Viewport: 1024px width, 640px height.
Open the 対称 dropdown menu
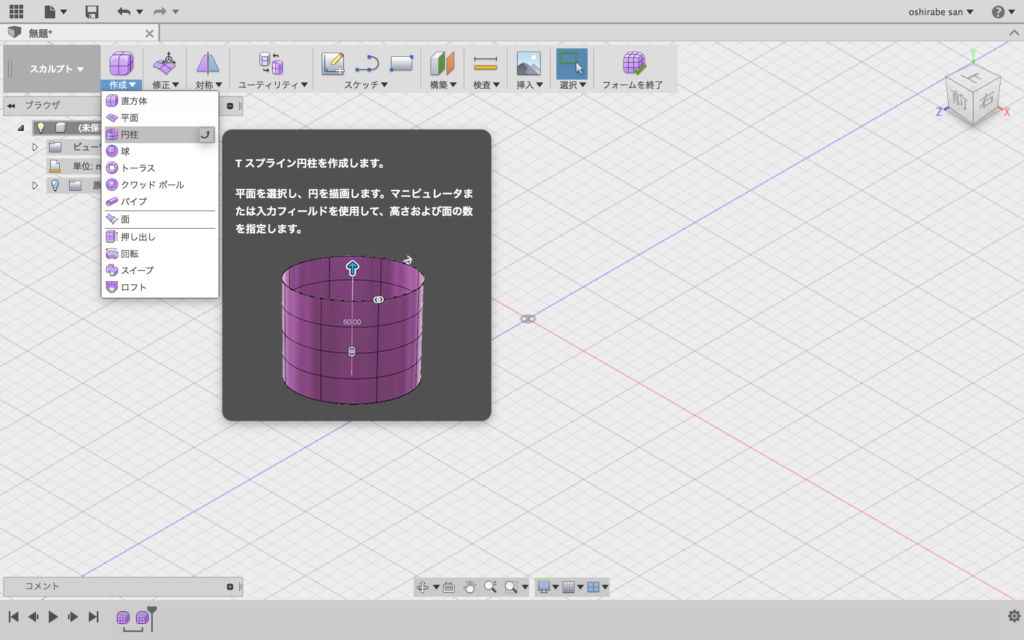208,85
